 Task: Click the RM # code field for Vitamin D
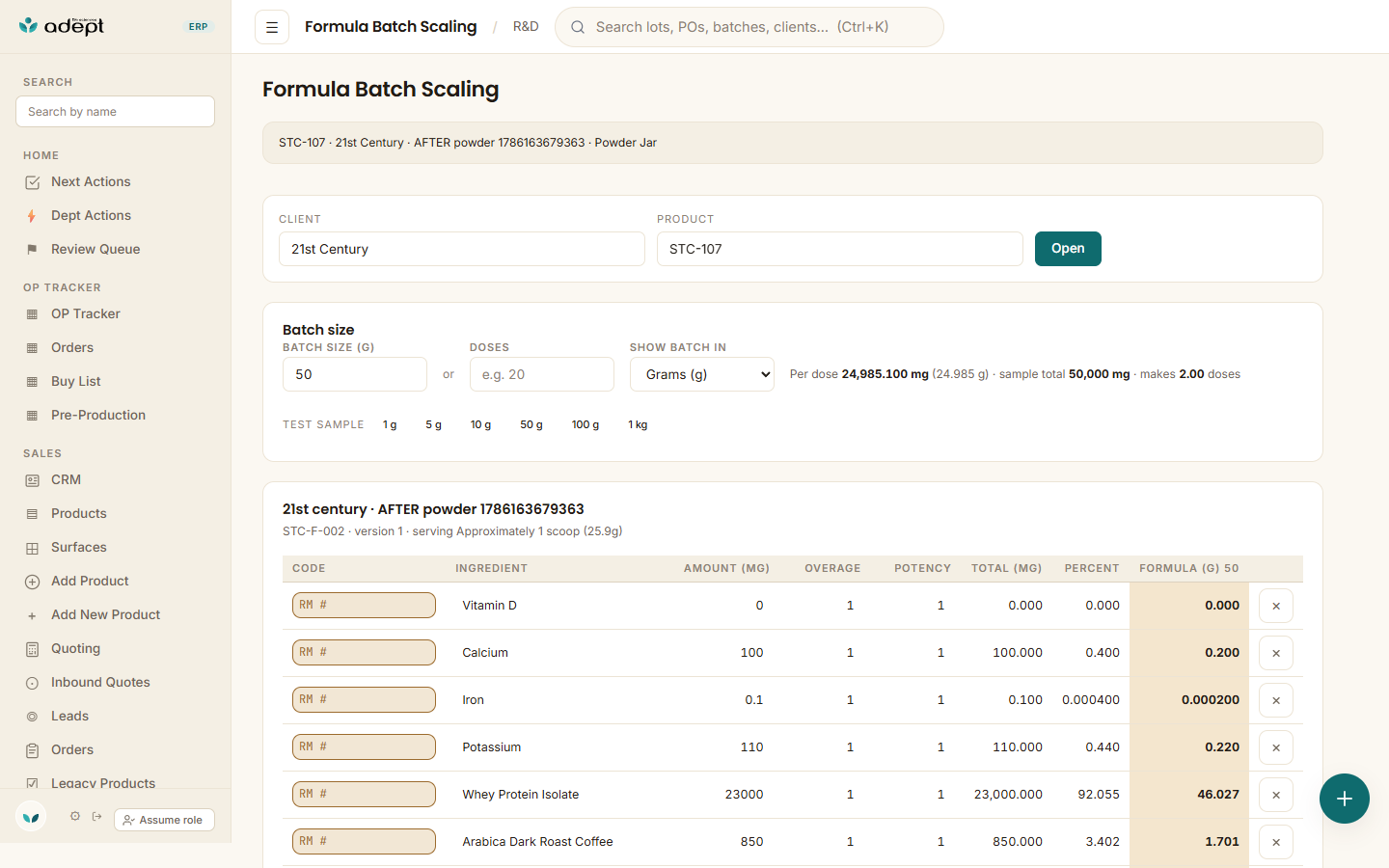[x=364, y=606]
